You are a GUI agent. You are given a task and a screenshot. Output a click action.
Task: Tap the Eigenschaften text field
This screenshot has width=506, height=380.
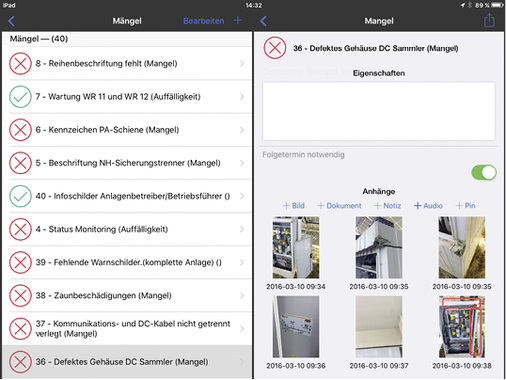point(379,111)
